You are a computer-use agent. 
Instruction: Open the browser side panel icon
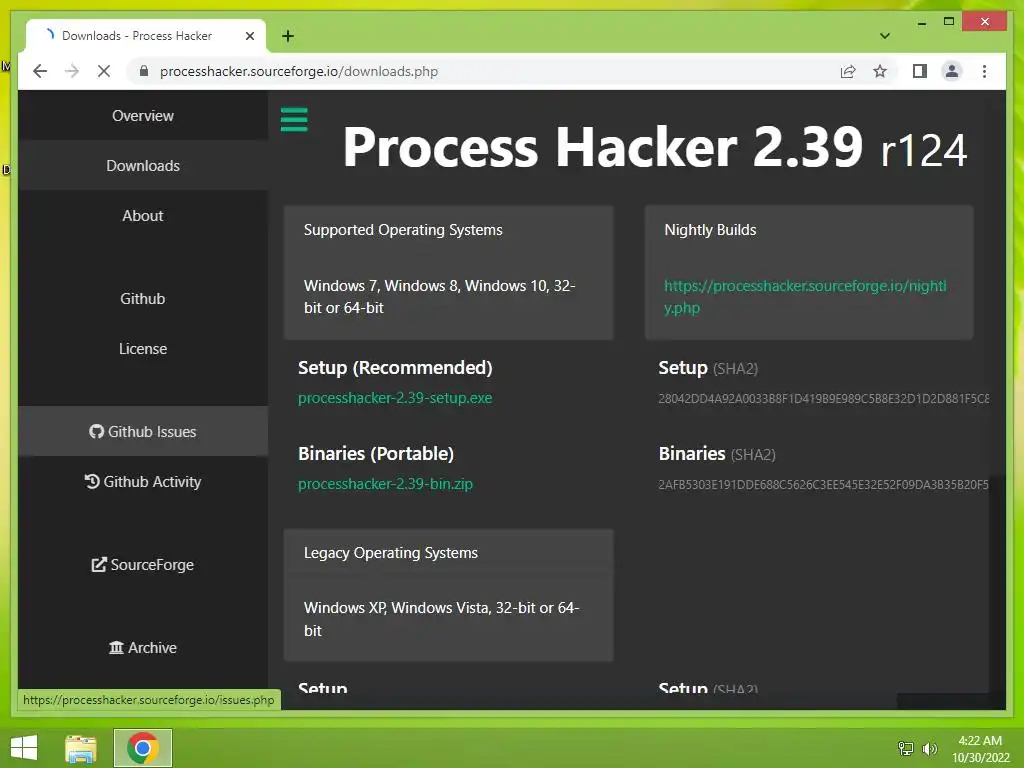(920, 71)
